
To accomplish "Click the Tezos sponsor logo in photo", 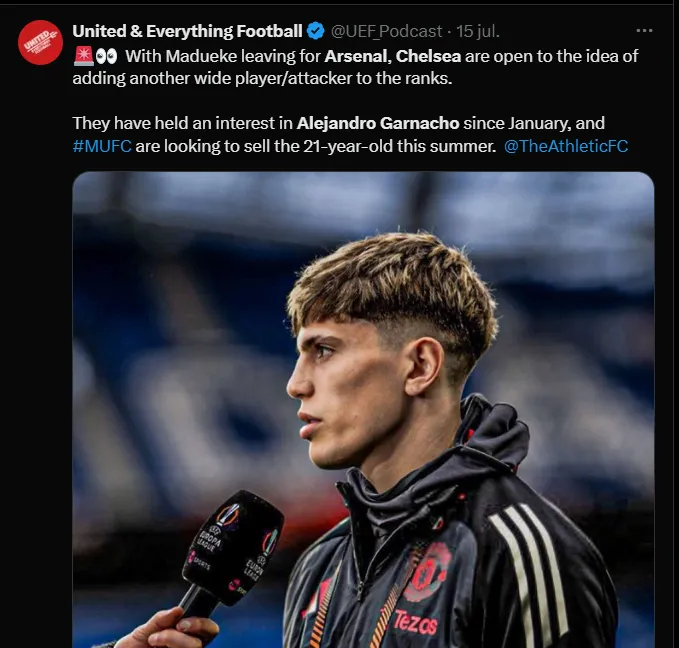I will pyautogui.click(x=415, y=622).
